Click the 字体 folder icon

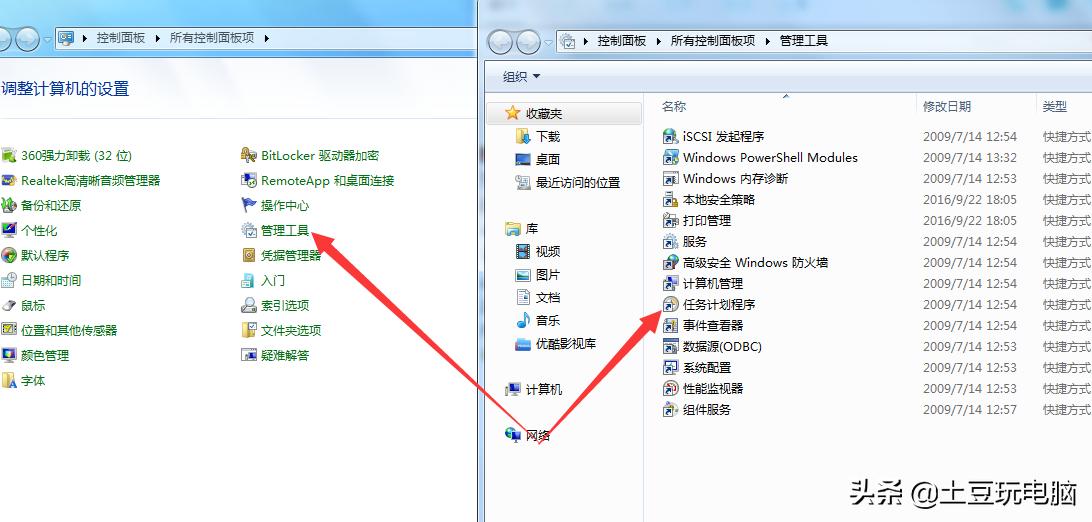tap(8, 380)
